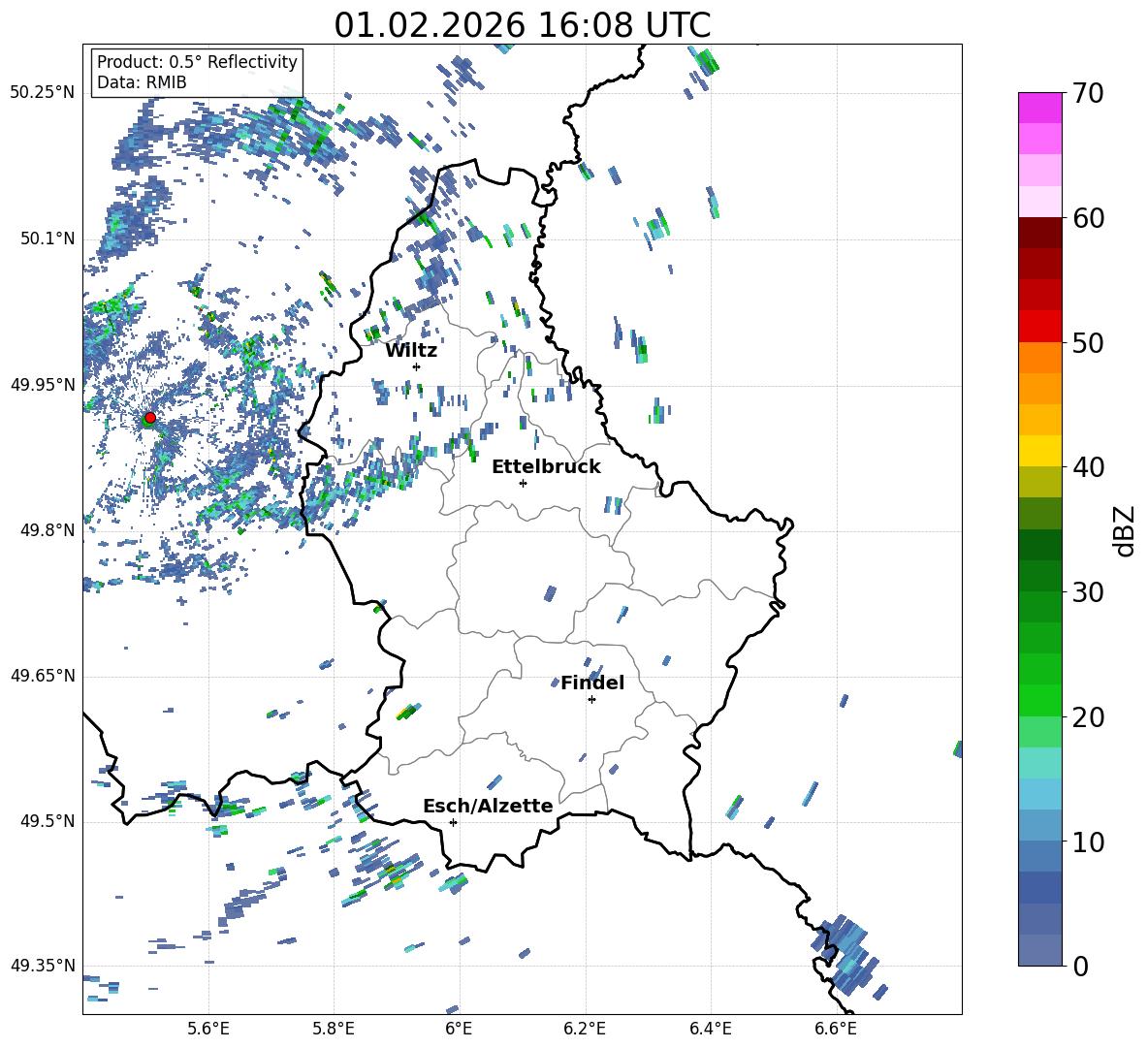Click the 6.4°E longitude label
This screenshot has height=1048, width=1148.
point(710,1029)
